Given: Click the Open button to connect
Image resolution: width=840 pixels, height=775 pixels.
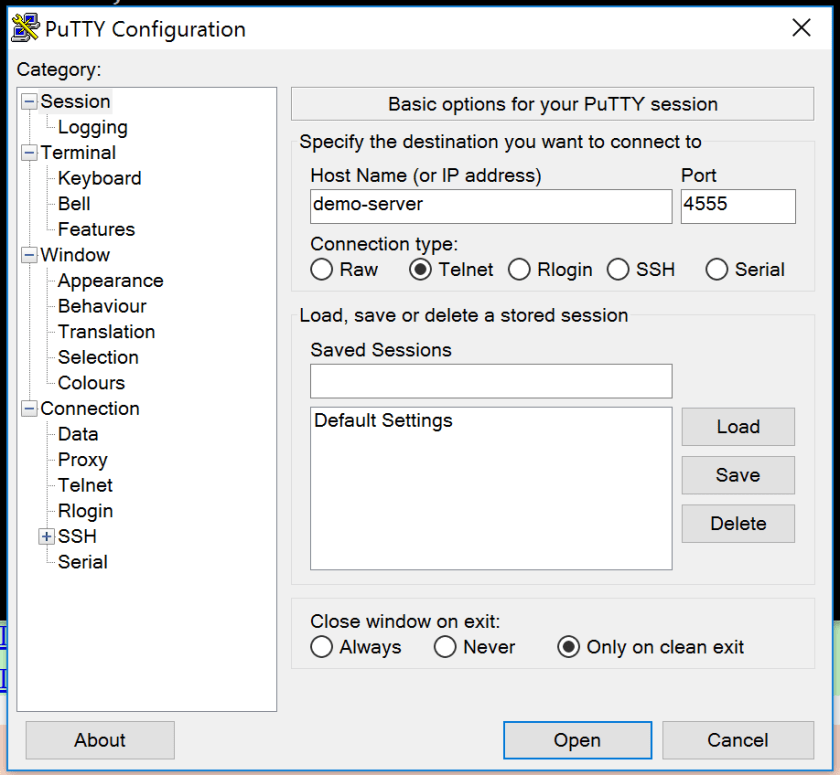Looking at the screenshot, I should pyautogui.click(x=577, y=740).
